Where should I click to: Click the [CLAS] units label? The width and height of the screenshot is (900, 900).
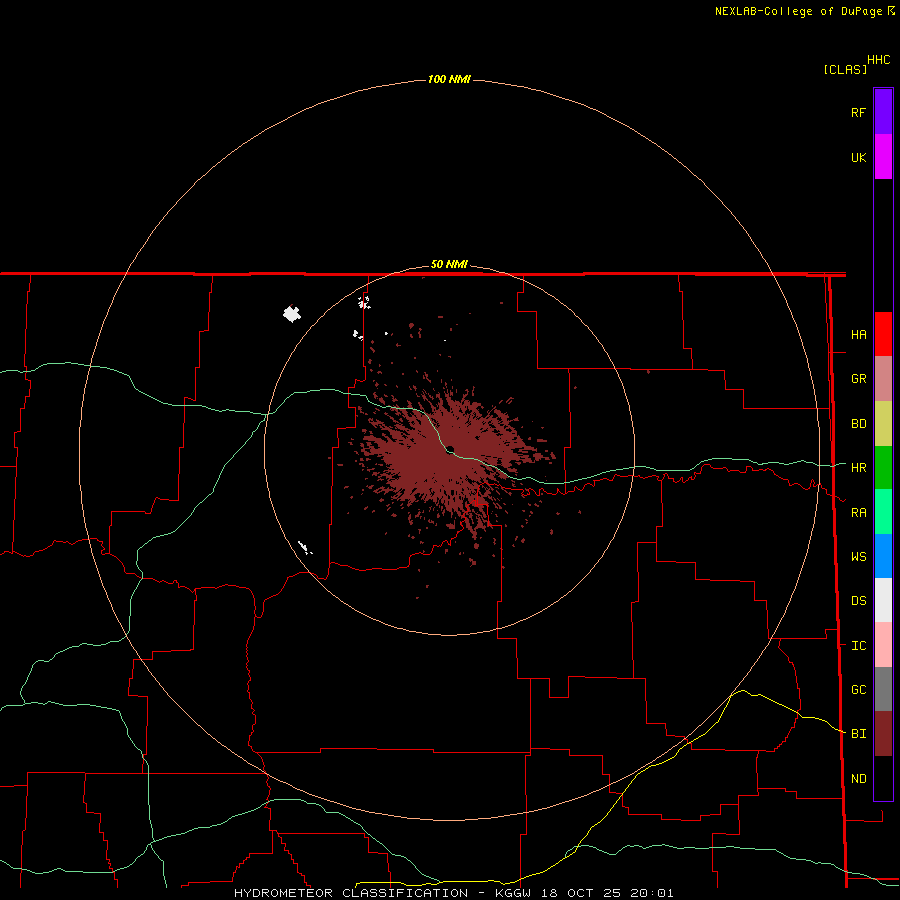[845, 69]
